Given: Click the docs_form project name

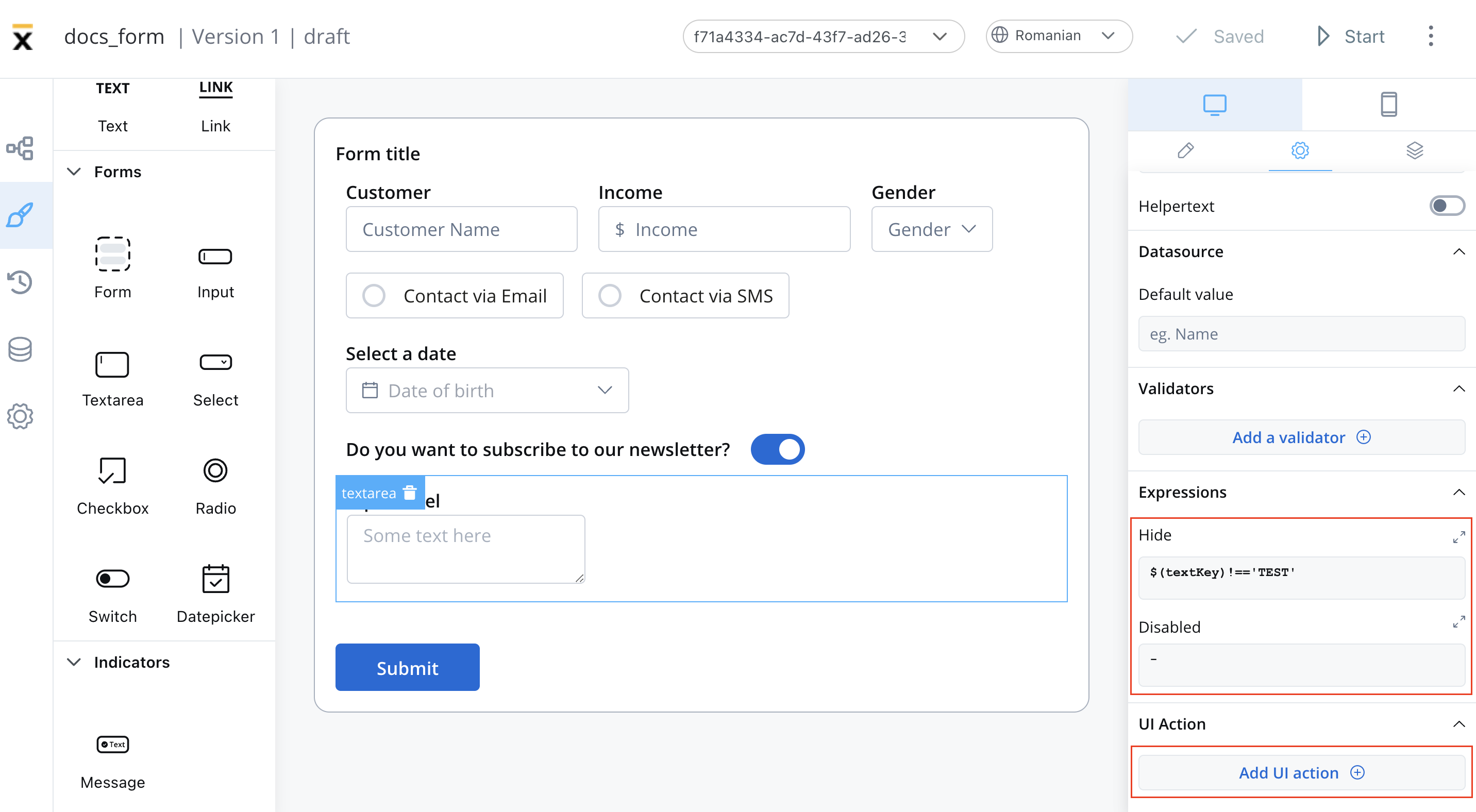Looking at the screenshot, I should (114, 37).
